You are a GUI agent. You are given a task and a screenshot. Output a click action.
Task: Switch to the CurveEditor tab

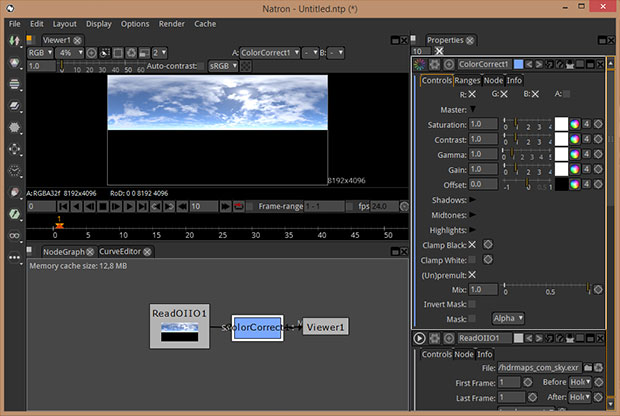(x=120, y=251)
